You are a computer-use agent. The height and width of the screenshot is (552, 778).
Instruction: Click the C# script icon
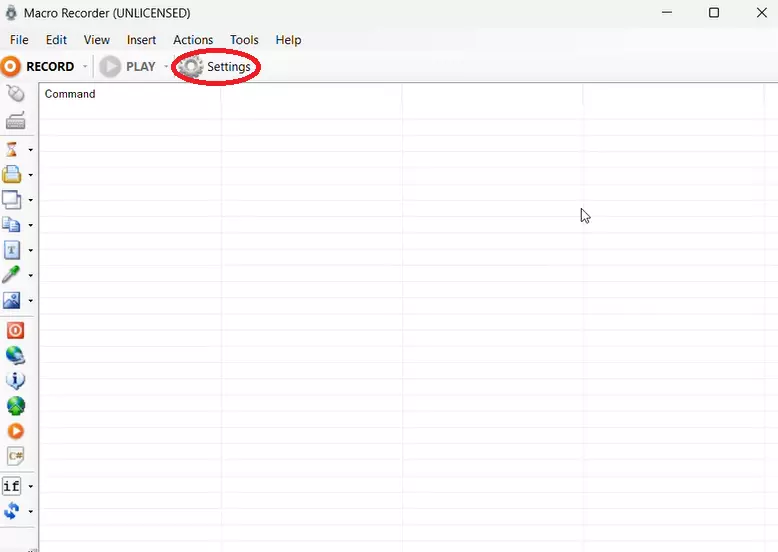pos(15,456)
